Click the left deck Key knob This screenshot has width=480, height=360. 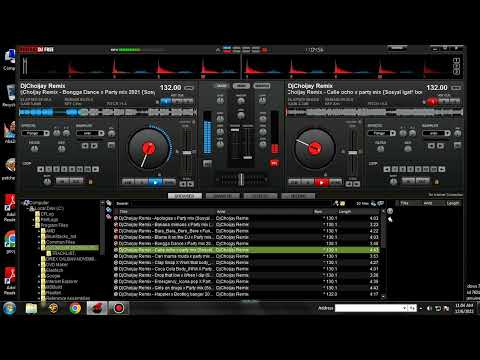coord(62,148)
